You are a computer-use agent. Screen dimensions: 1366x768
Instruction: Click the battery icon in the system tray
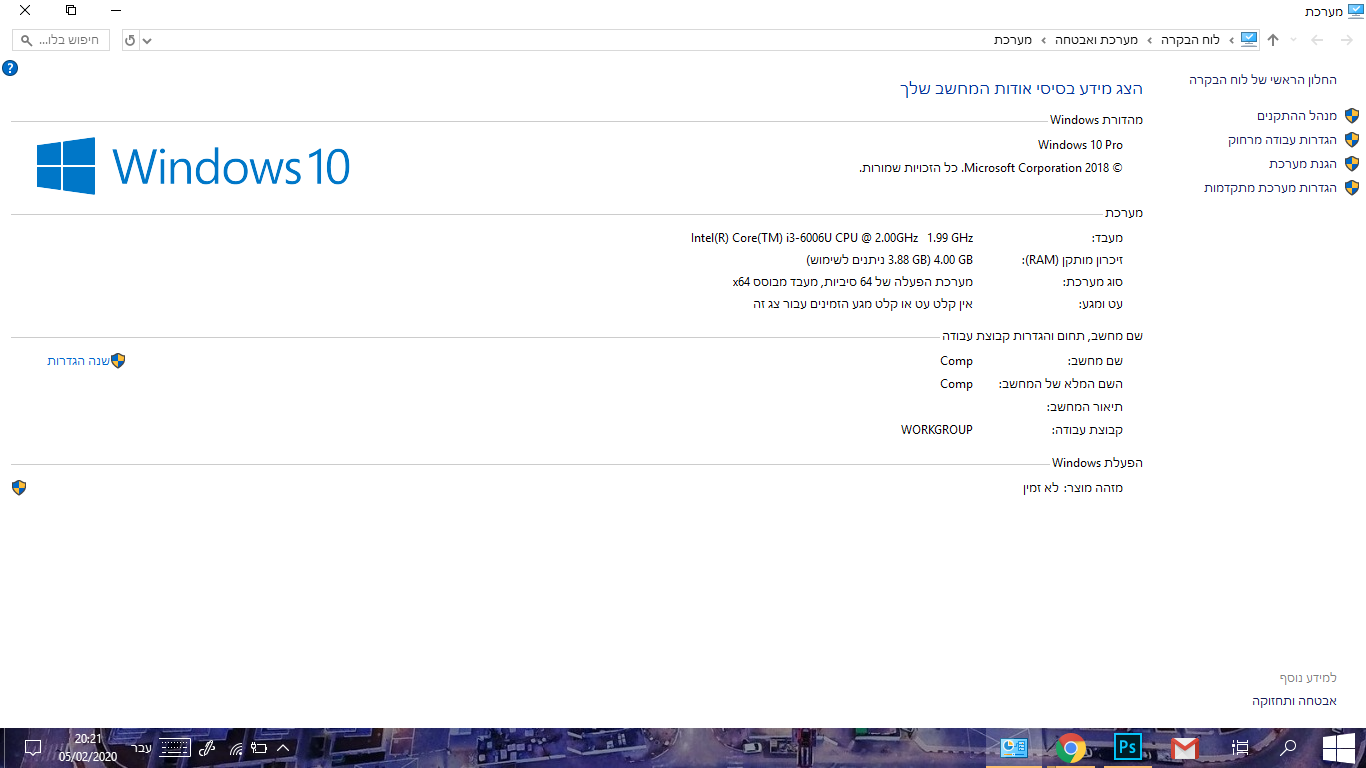259,748
